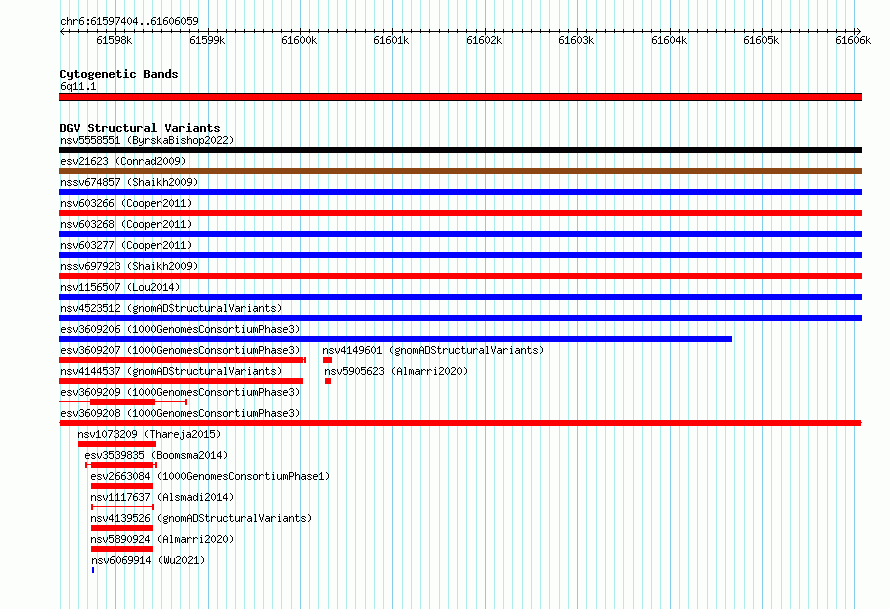Viewport: 890px width, 609px height.
Task: Select the blue nsv603277 variant bar
Action: [x=460, y=255]
